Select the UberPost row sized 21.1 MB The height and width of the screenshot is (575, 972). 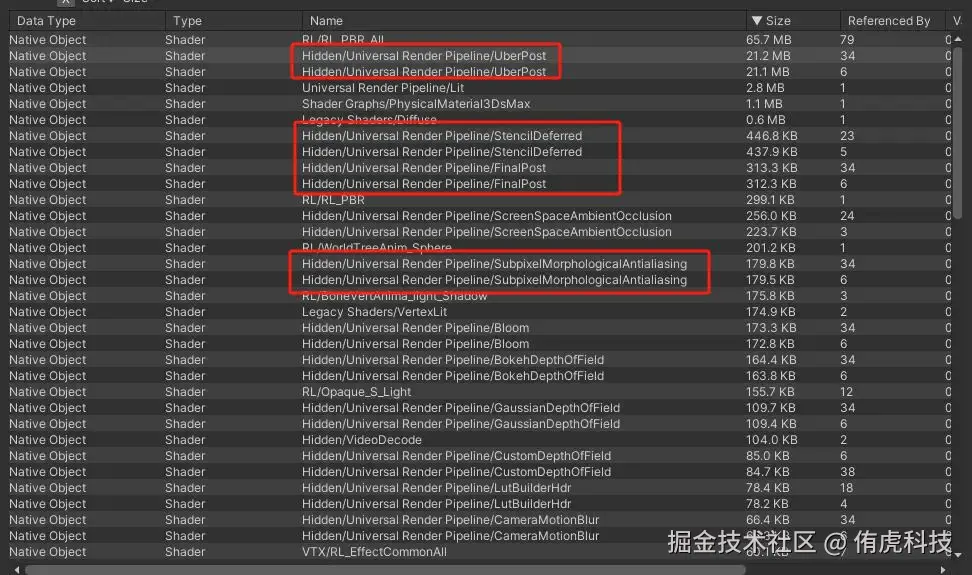[478, 72]
